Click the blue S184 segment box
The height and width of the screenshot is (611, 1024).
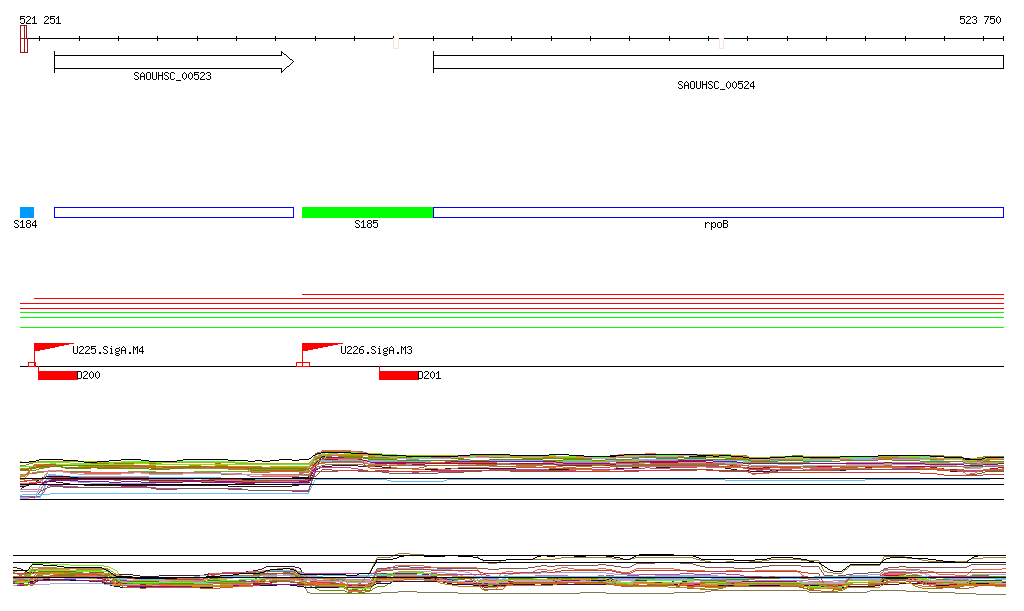pos(27,212)
